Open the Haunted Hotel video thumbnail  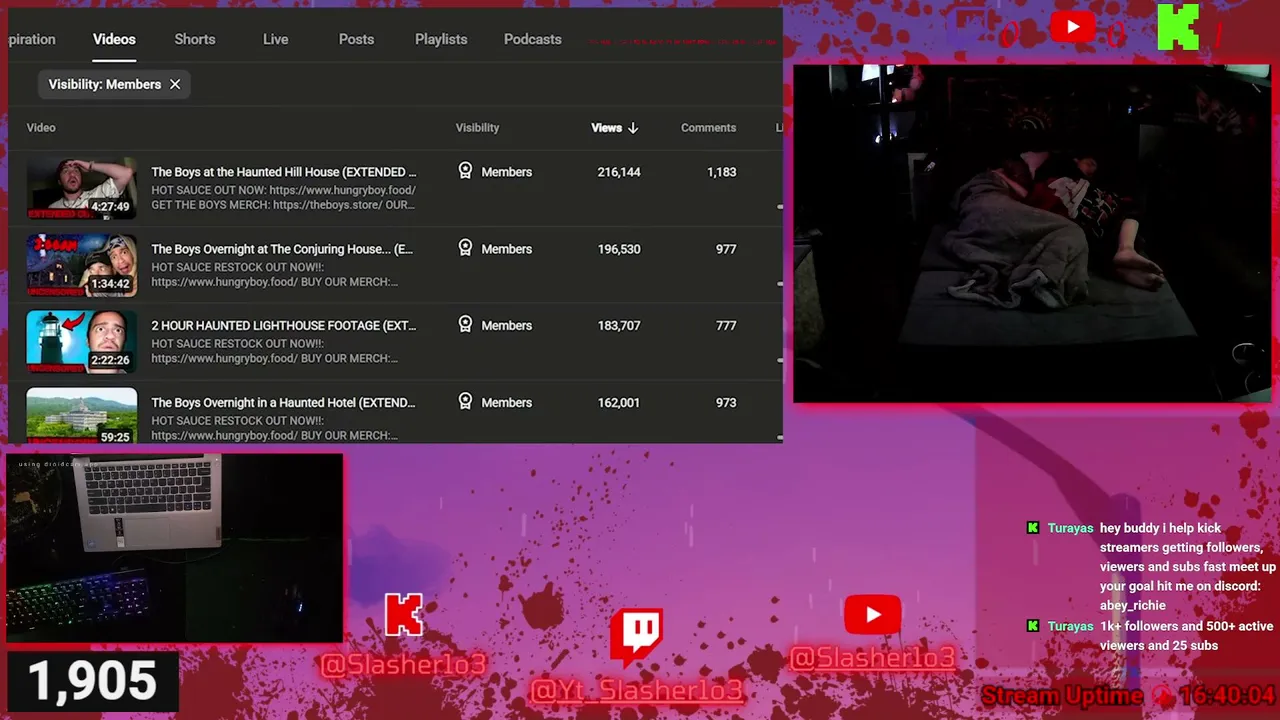coord(82,415)
